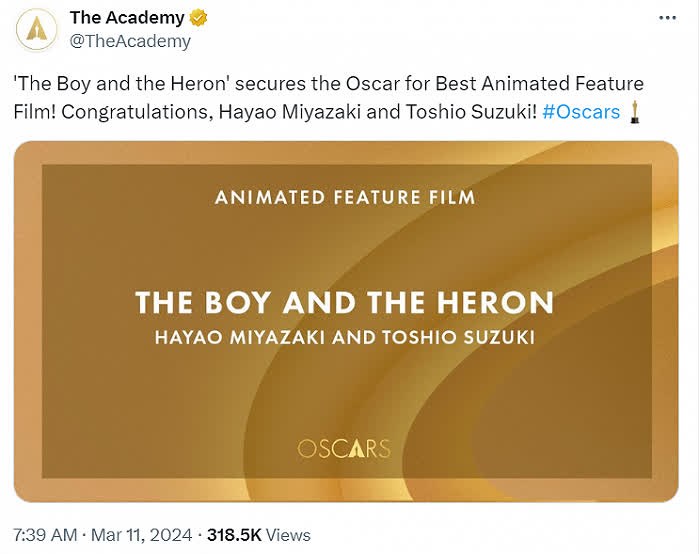
Task: Open The Academy display name link
Action: pos(127,18)
